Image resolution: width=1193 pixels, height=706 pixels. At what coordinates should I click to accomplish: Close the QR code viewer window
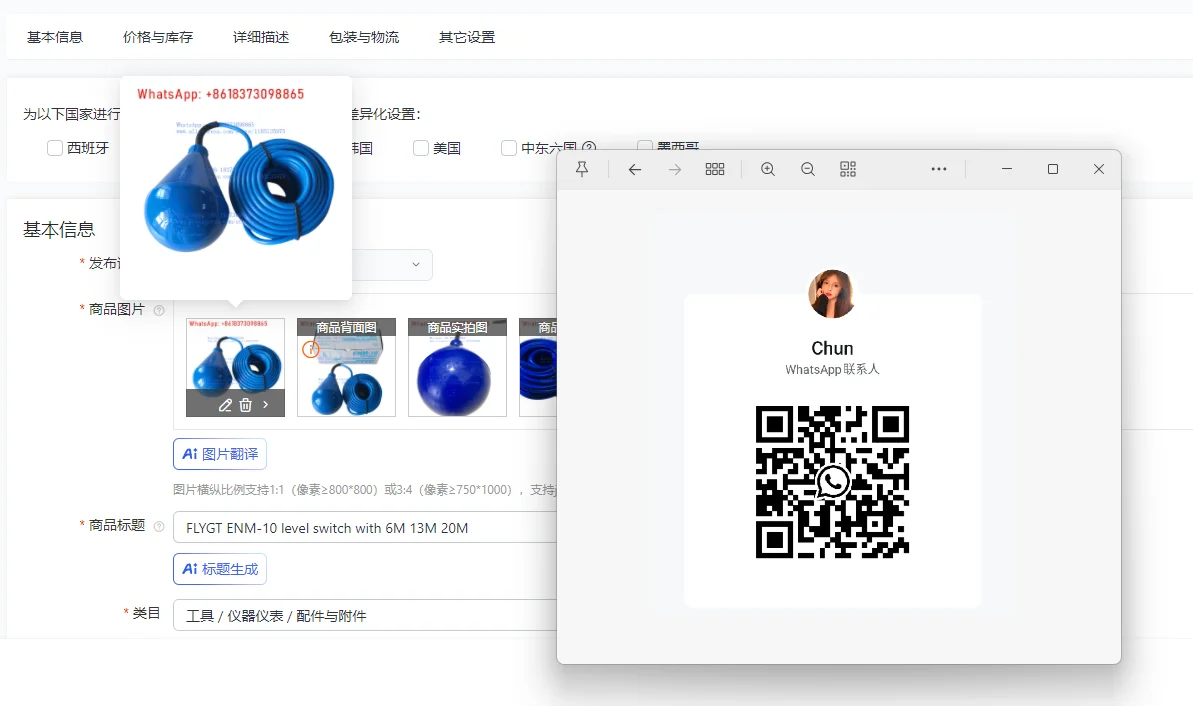1099,169
